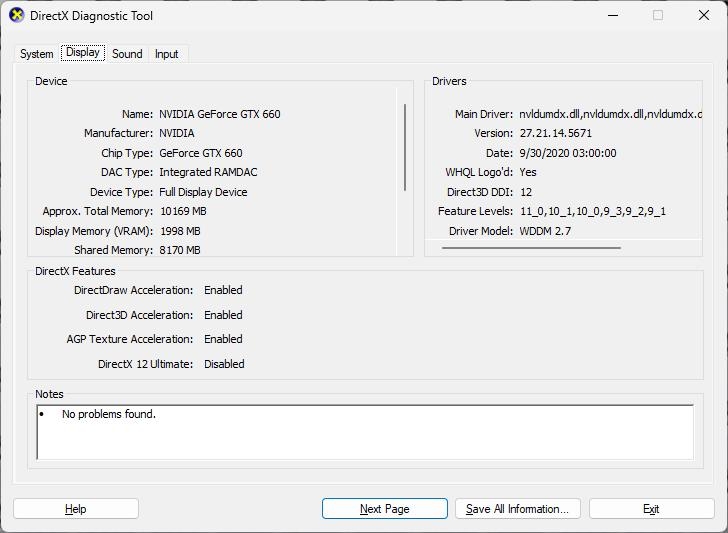Screen dimensions: 728x533
Task: Open the Sound tab
Action: click(127, 54)
